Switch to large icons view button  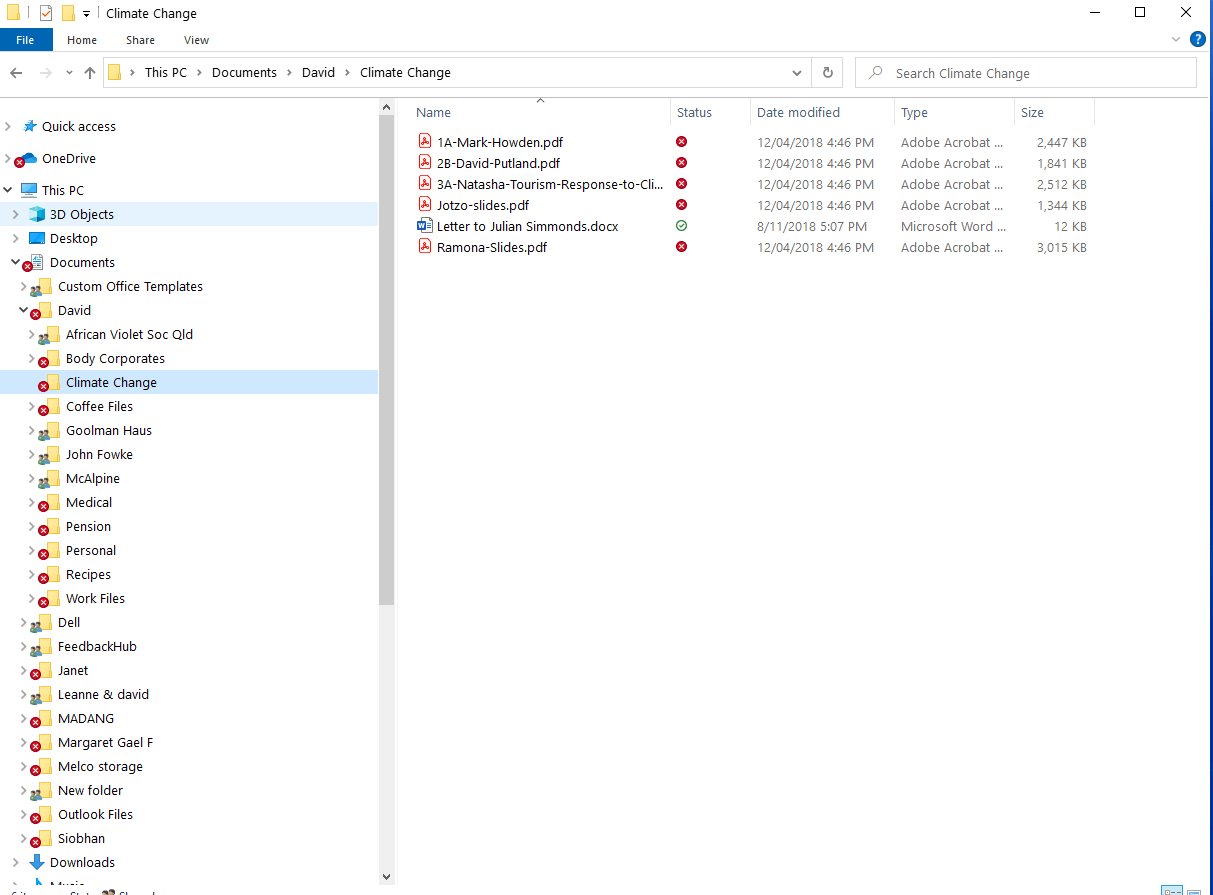(1194, 890)
